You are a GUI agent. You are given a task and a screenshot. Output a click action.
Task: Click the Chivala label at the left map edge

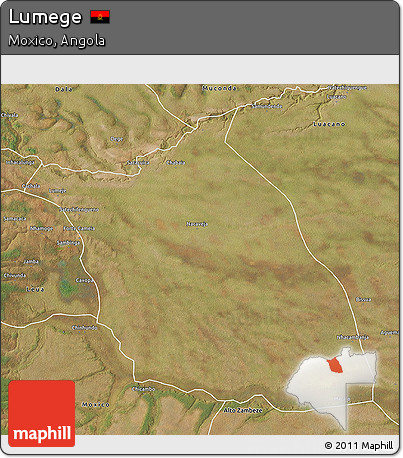tap(10, 115)
